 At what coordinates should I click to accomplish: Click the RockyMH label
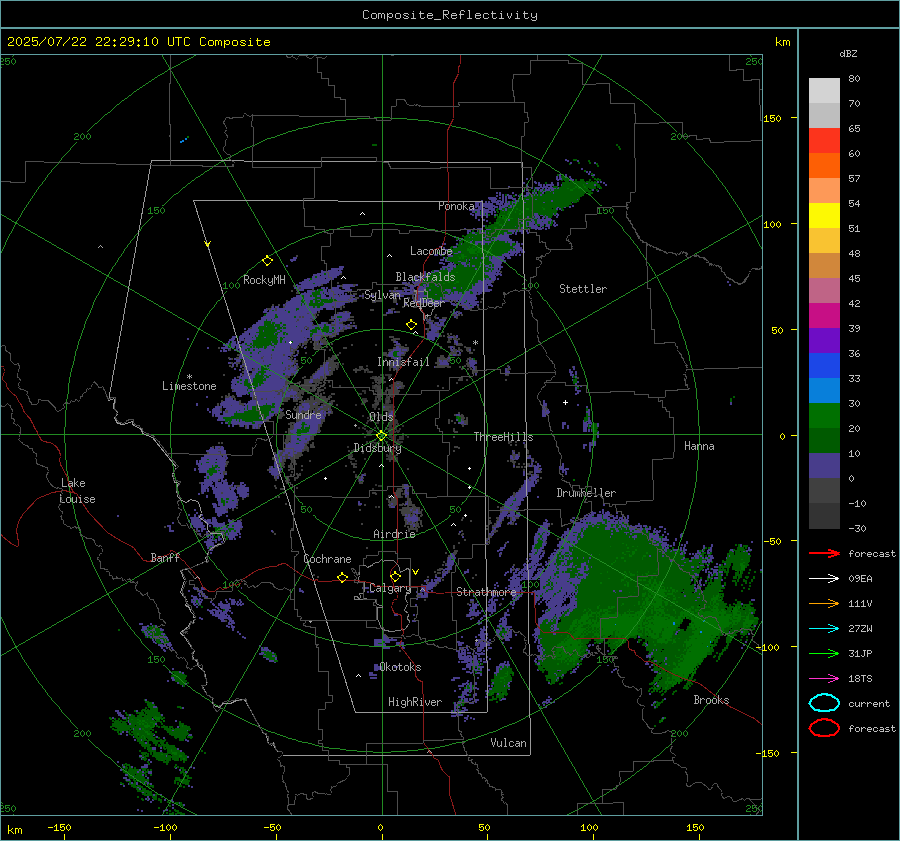click(x=264, y=280)
